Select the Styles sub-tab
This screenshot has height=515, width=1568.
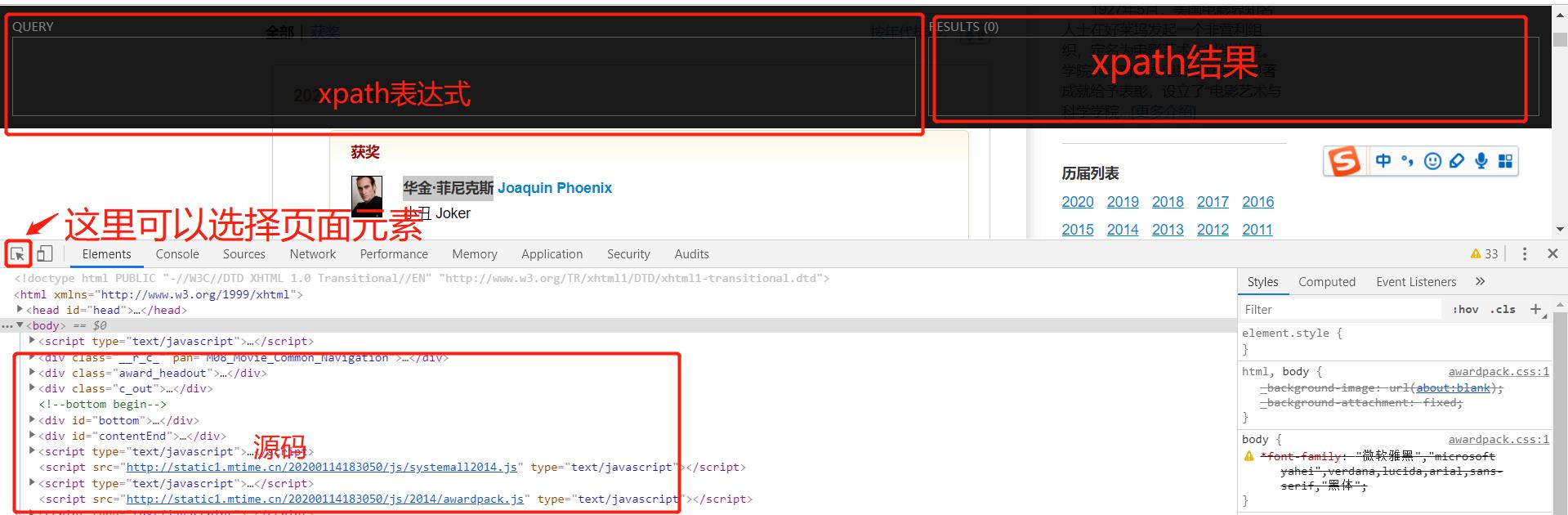(1262, 281)
